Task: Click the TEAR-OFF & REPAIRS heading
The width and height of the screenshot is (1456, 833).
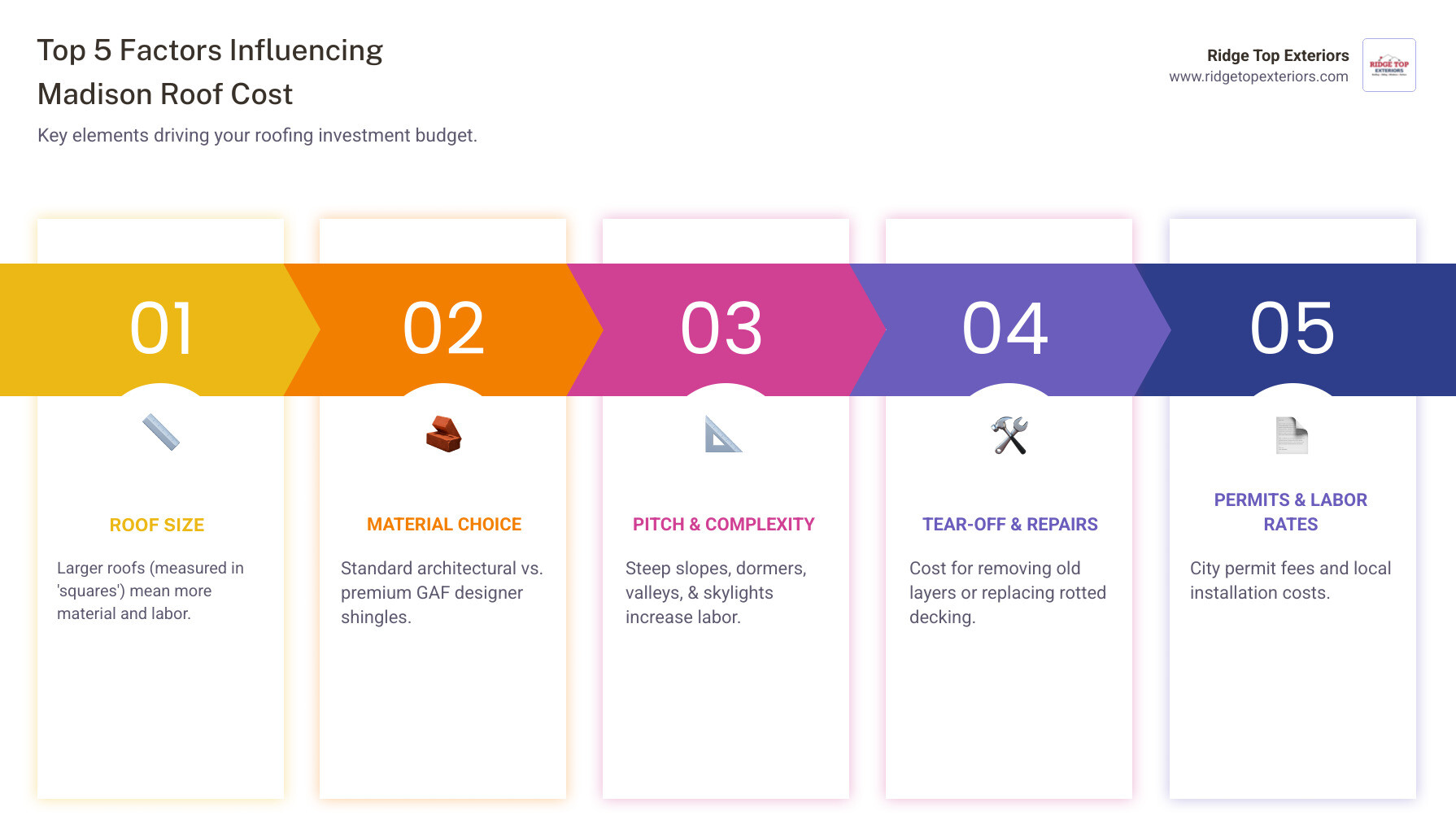Action: click(1010, 525)
